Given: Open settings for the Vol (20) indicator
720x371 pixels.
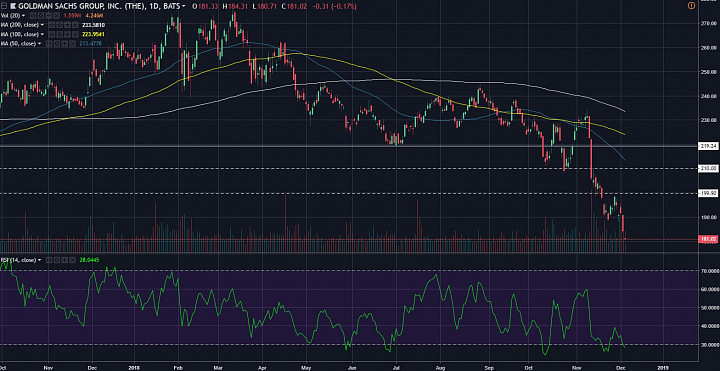Looking at the screenshot, I should 40,15.
